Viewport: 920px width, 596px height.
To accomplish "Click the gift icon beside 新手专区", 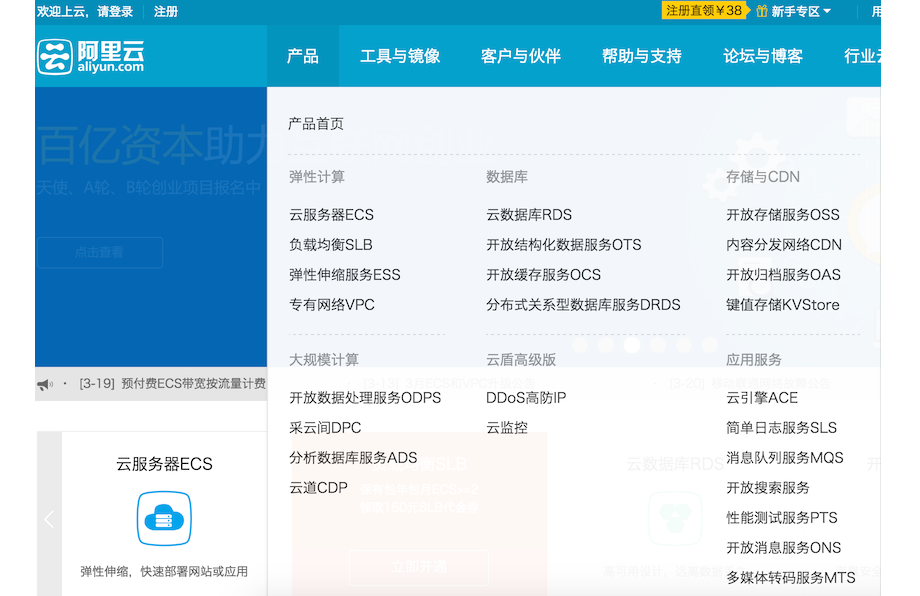I will [762, 11].
